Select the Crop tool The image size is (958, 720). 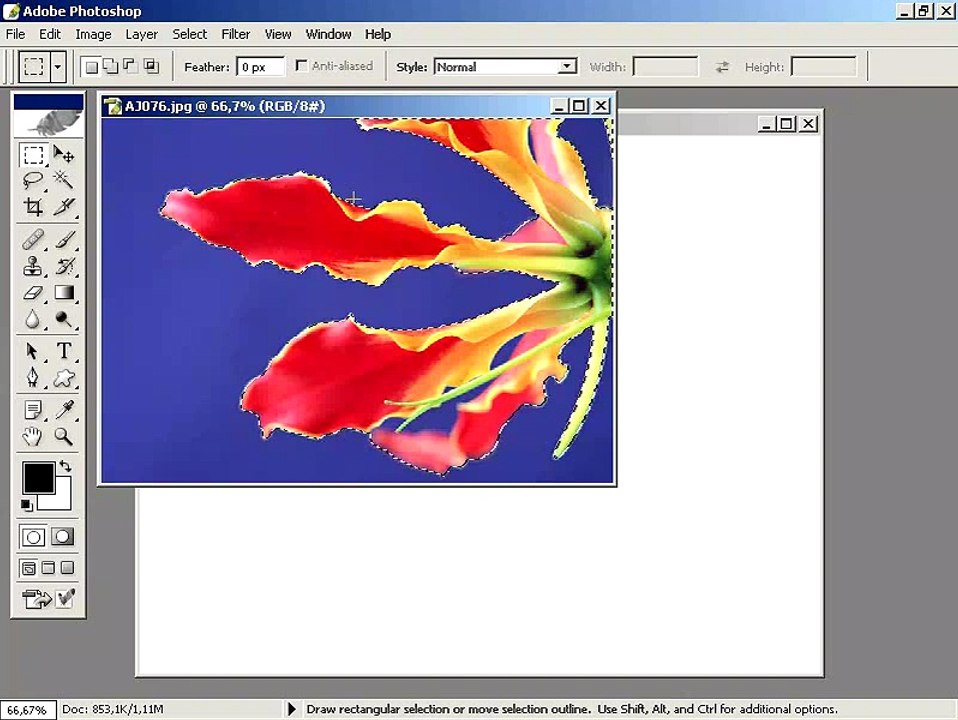33,207
